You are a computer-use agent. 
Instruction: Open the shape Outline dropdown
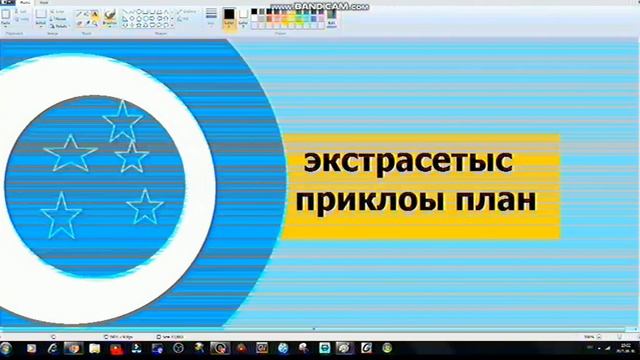click(187, 12)
